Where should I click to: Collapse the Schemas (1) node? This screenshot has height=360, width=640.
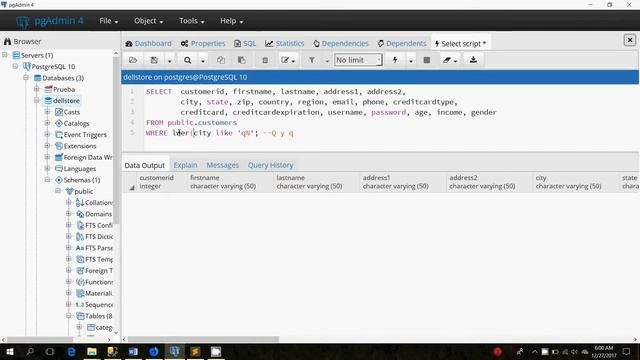(47, 180)
